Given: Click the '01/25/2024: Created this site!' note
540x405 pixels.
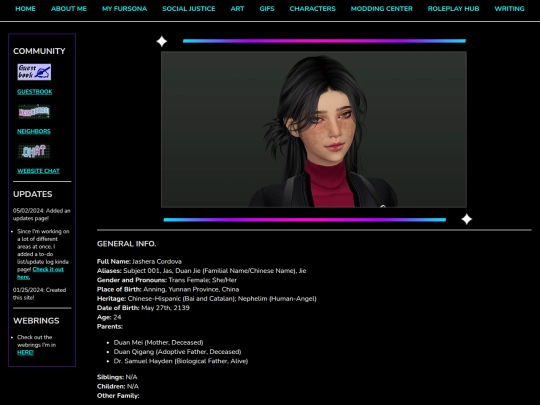Looking at the screenshot, I should coord(40,294).
